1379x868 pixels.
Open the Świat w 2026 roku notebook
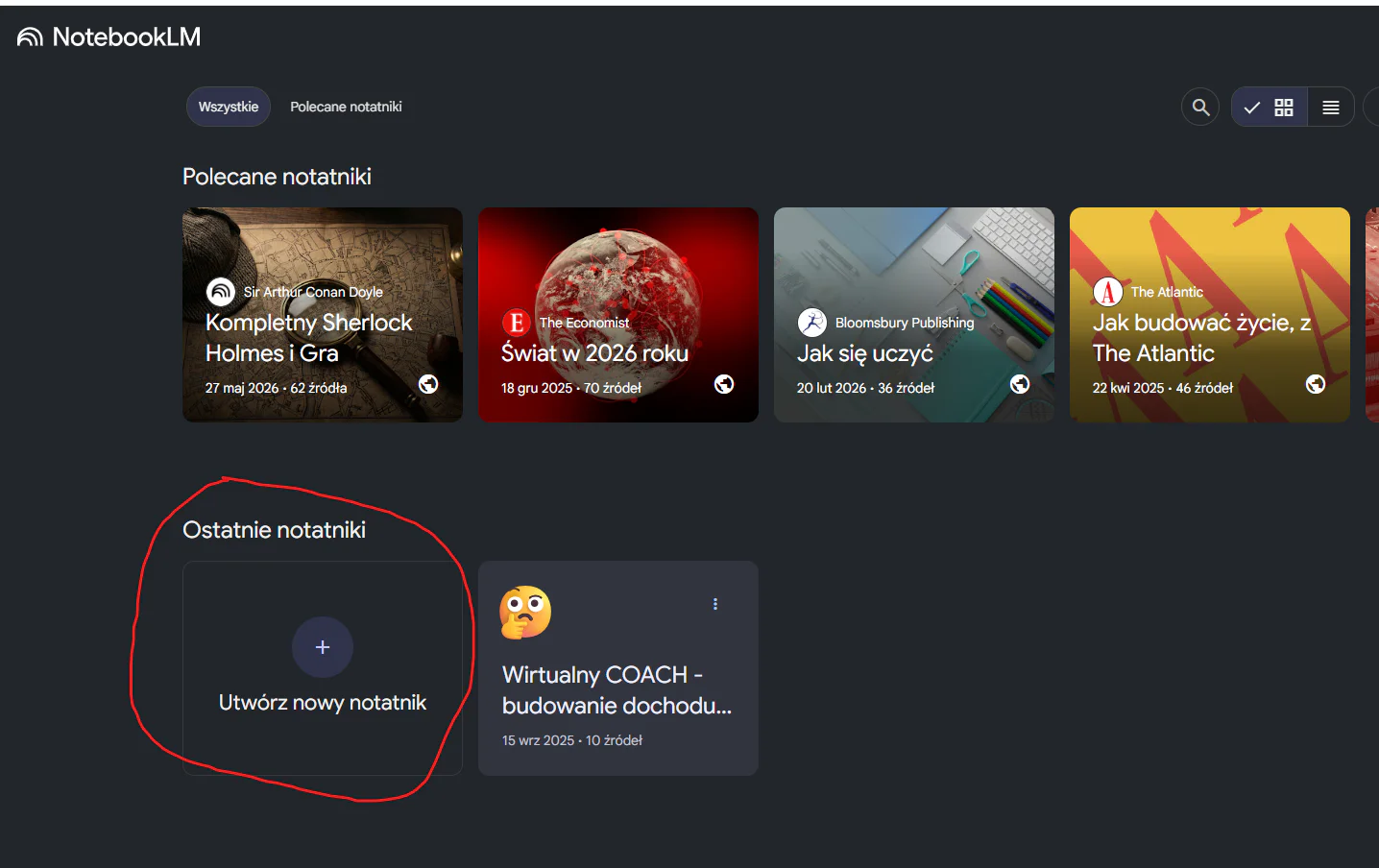(618, 315)
